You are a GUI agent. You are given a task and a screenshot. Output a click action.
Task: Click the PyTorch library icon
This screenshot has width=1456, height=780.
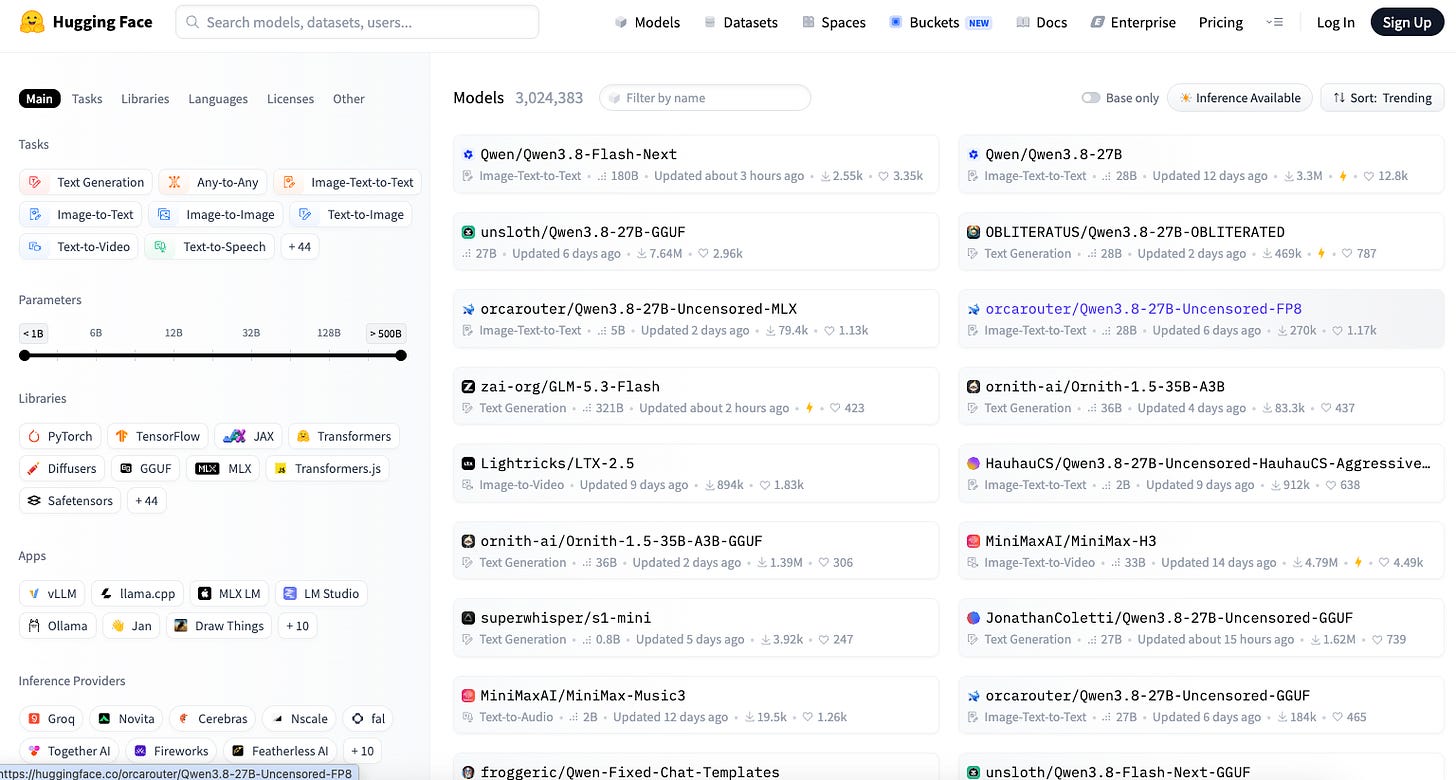[x=35, y=436]
